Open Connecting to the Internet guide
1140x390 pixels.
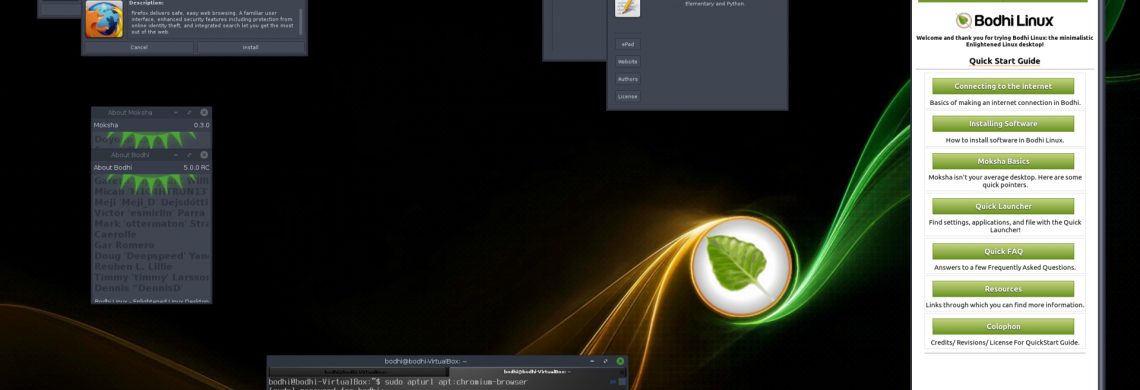(x=1003, y=86)
